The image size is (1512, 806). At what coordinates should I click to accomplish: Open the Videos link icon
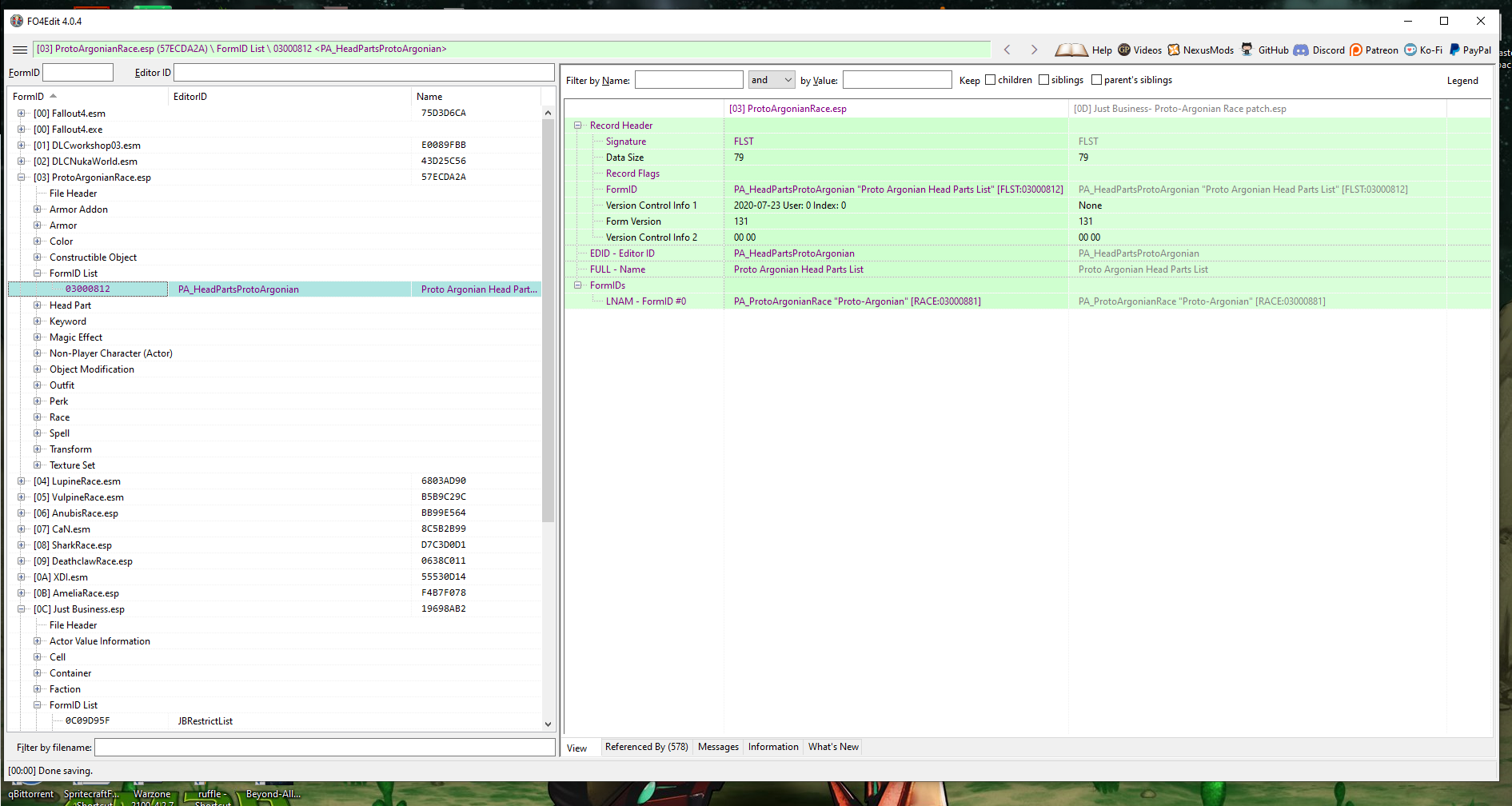(1124, 50)
